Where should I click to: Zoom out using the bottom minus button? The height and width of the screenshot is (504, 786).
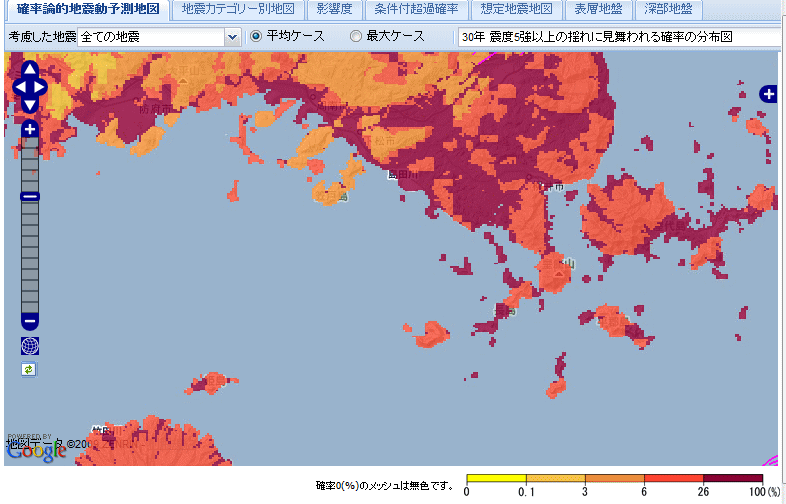[x=30, y=321]
